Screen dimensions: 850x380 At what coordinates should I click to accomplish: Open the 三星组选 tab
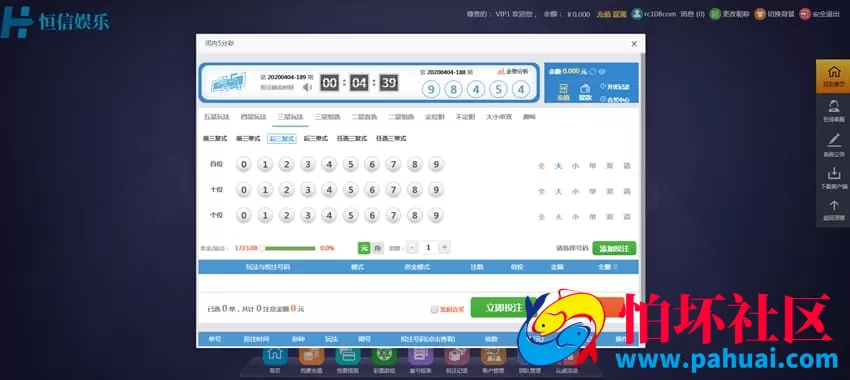pyautogui.click(x=327, y=117)
